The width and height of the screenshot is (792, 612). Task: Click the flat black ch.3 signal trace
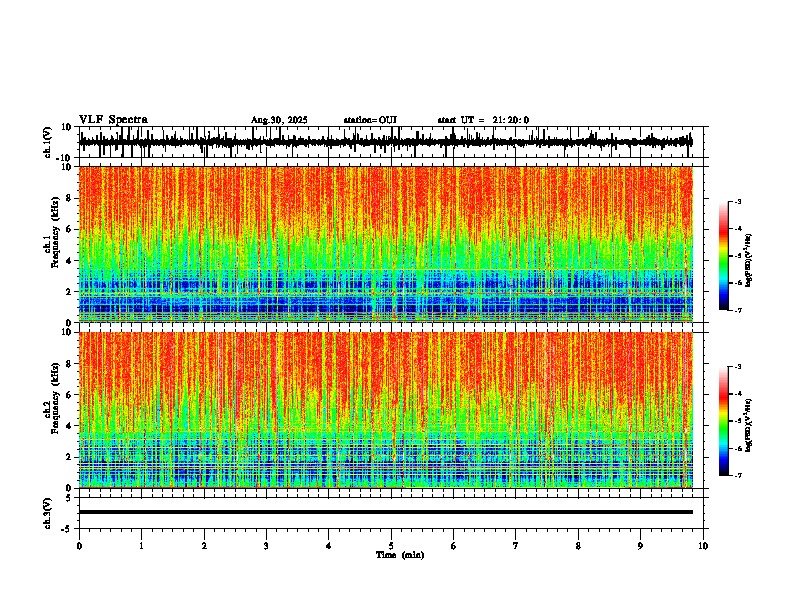click(385, 512)
